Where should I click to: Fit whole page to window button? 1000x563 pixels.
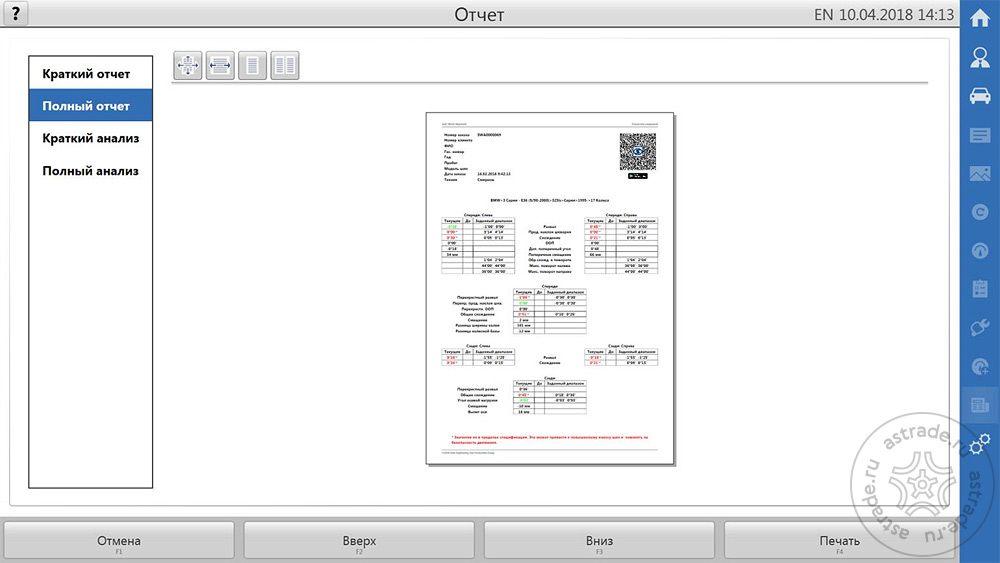click(188, 65)
